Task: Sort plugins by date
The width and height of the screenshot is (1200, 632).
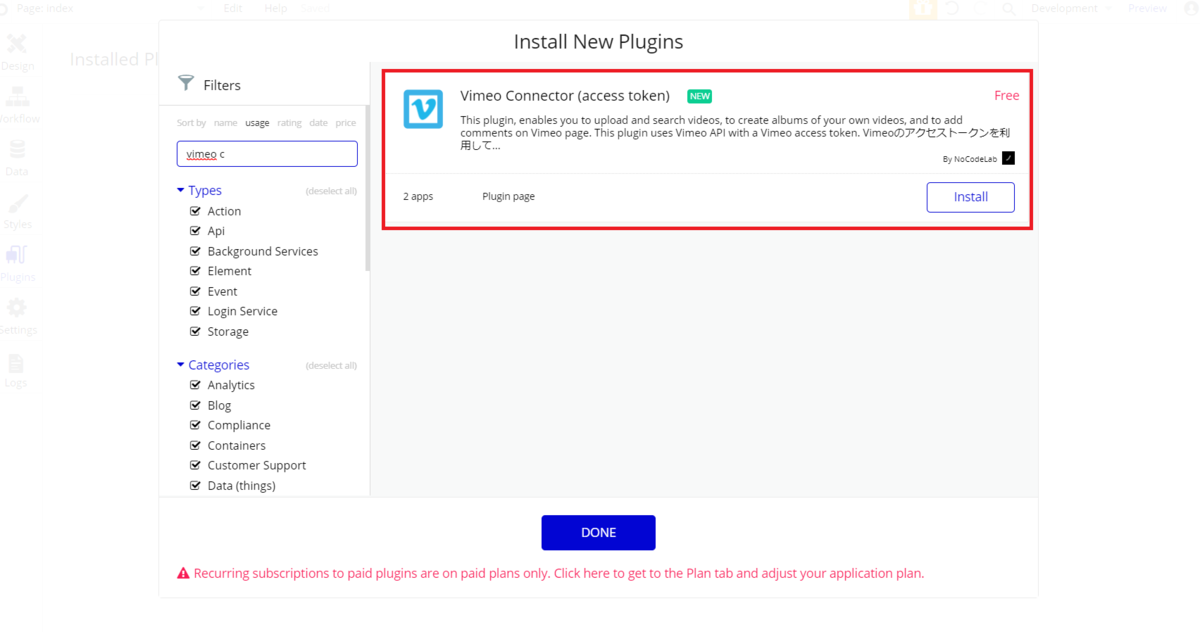Action: coord(318,123)
